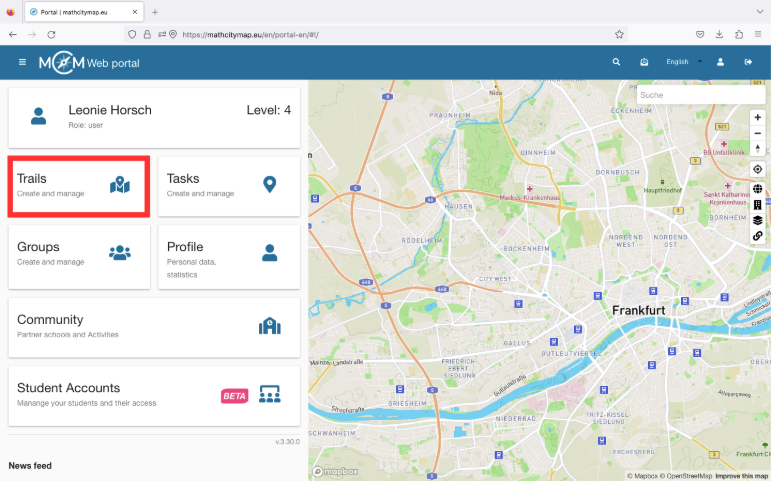
Task: Click the globe icon on map controls
Action: pos(757,189)
